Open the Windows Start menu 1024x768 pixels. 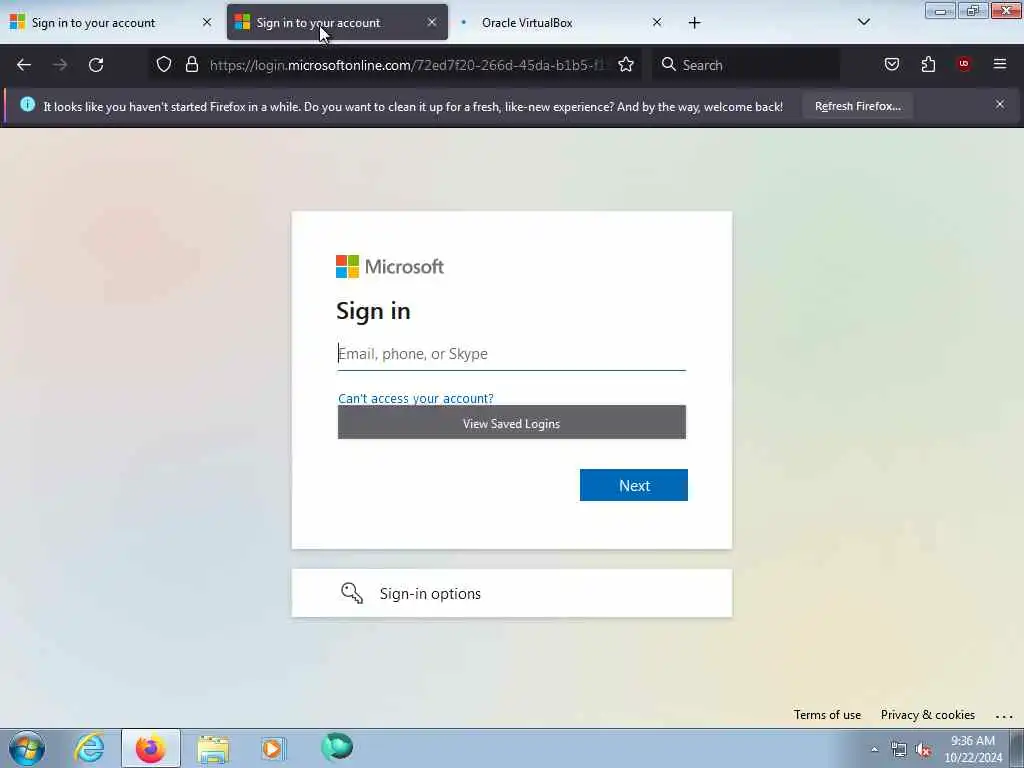click(x=27, y=748)
